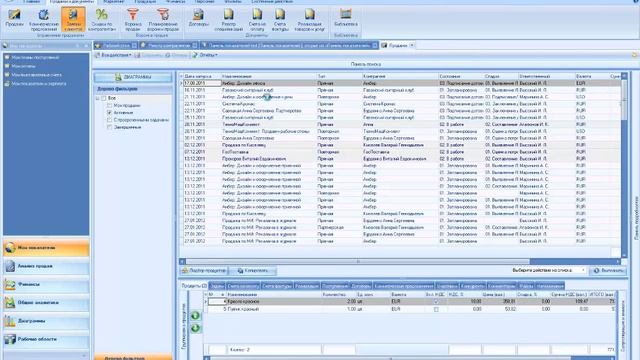Viewport: 640px width, 360px height.
Task: Open Рабочие области navigation section
Action: [x=46, y=339]
